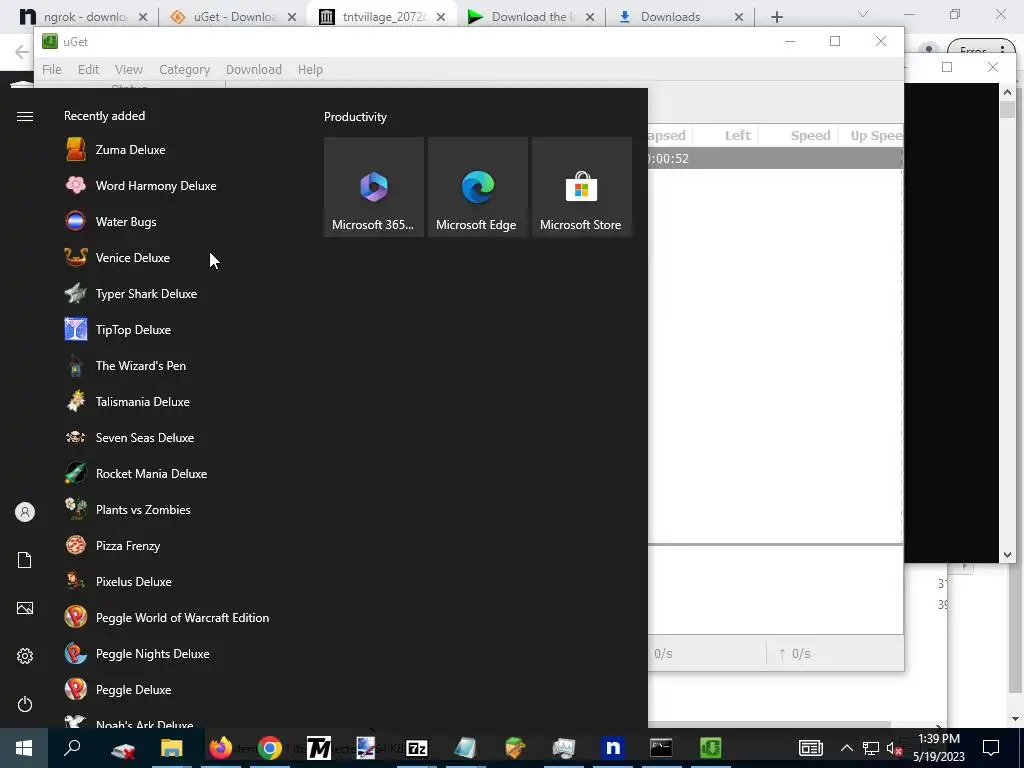Open the Microsoft 365 tile
Image resolution: width=1024 pixels, height=768 pixels.
(x=374, y=187)
